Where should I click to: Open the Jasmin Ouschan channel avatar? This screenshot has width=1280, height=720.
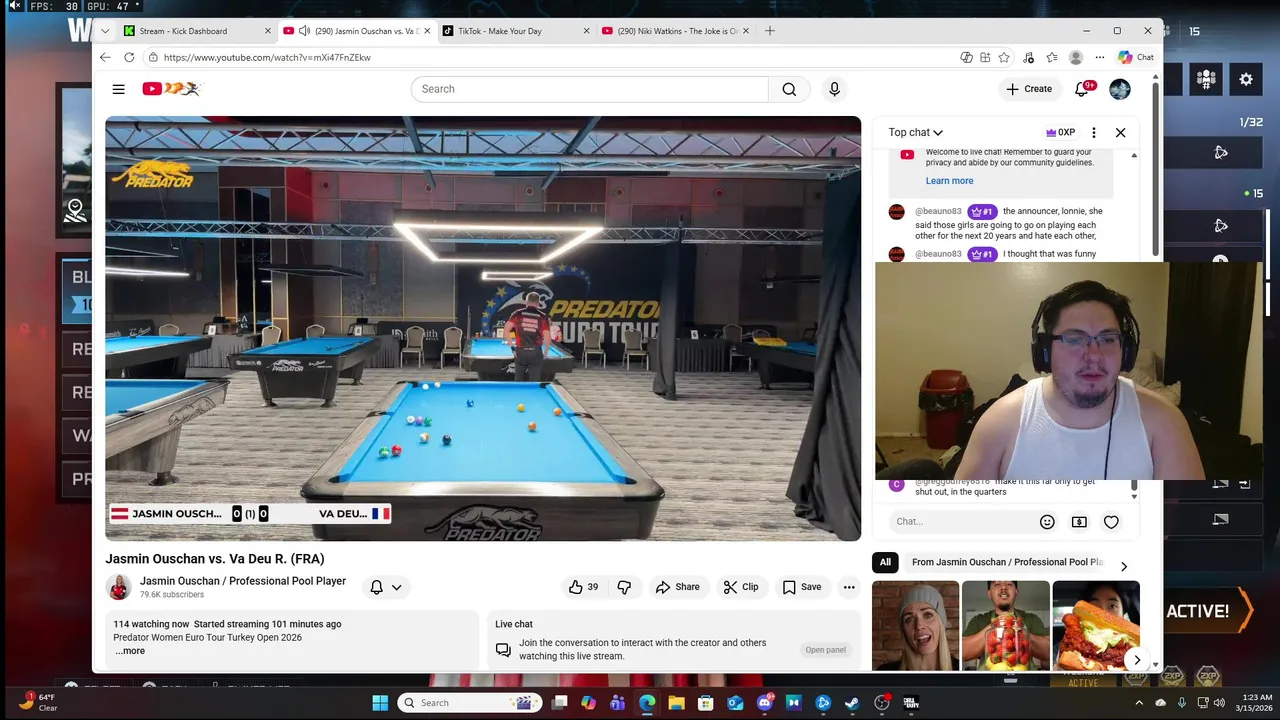point(118,587)
